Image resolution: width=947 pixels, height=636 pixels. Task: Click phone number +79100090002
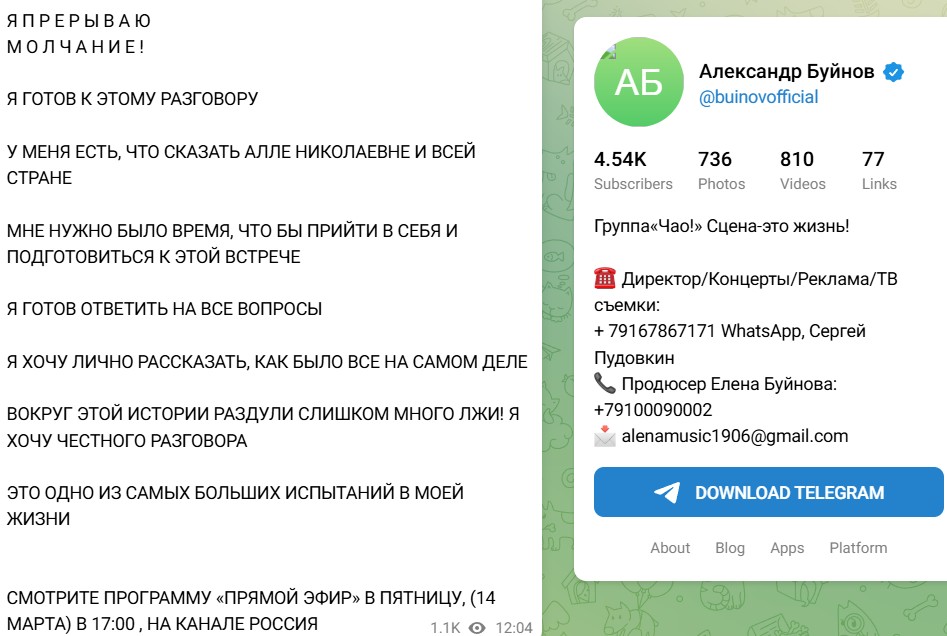(653, 410)
